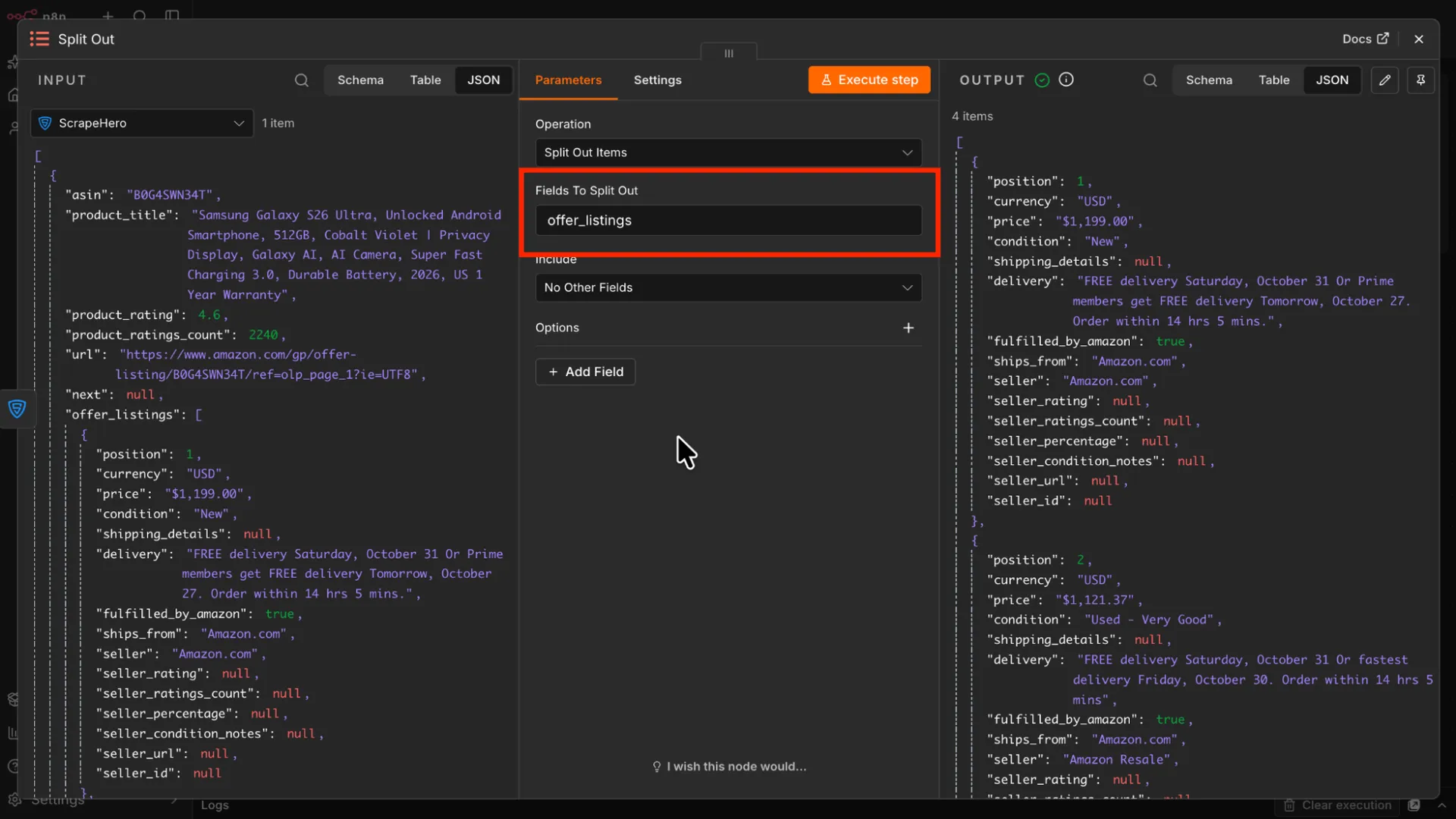
Task: Select input JSON view
Action: point(483,80)
